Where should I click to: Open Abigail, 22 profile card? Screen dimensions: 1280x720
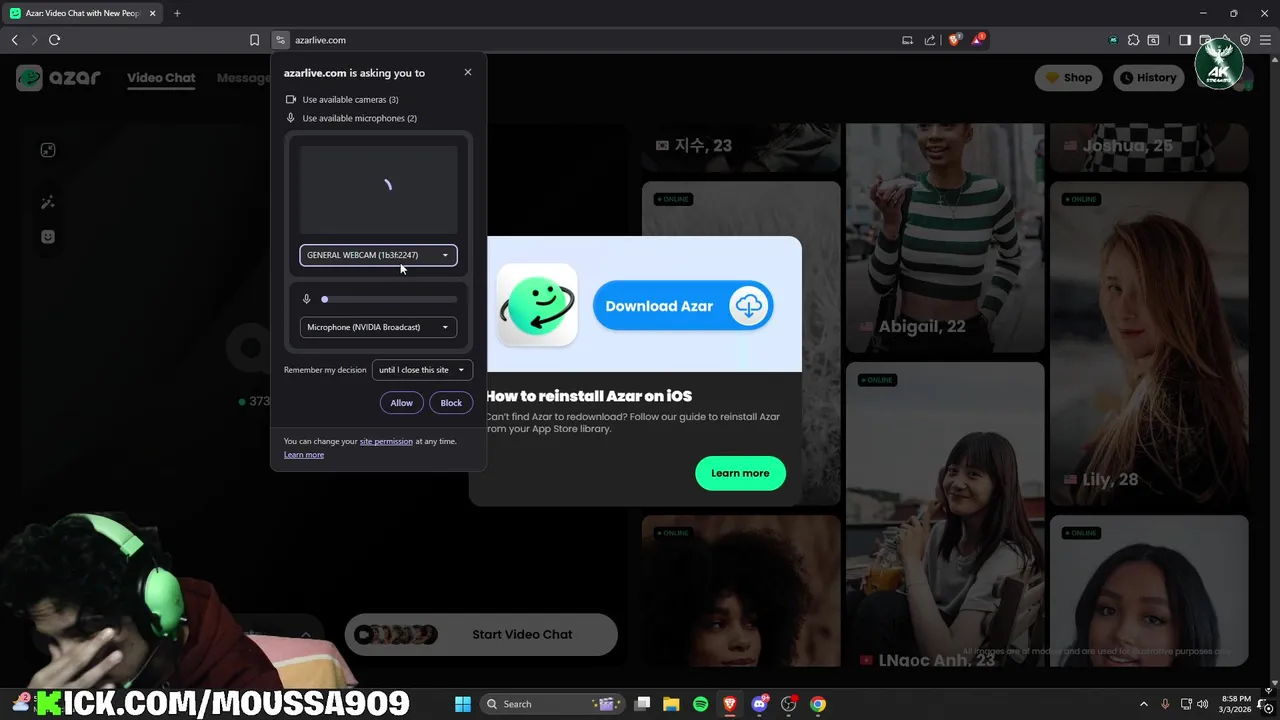click(x=945, y=238)
